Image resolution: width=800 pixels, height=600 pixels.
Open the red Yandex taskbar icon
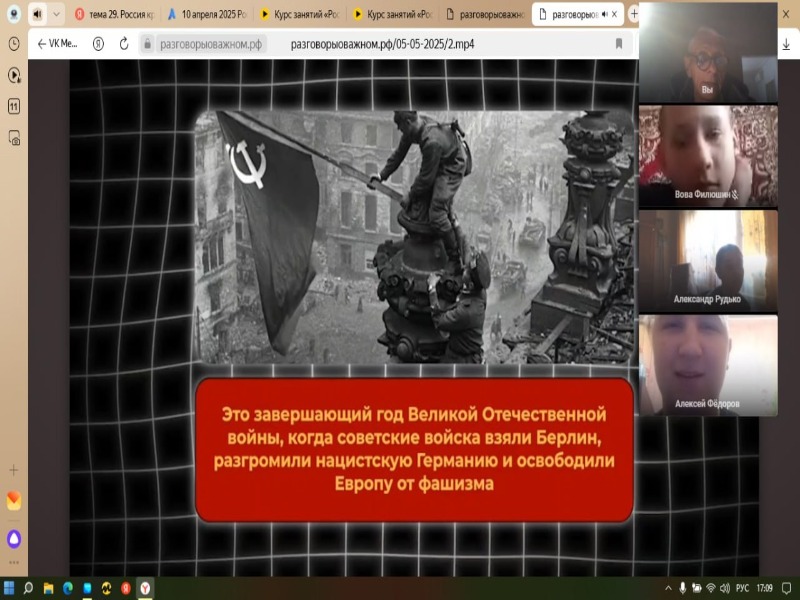(x=126, y=588)
